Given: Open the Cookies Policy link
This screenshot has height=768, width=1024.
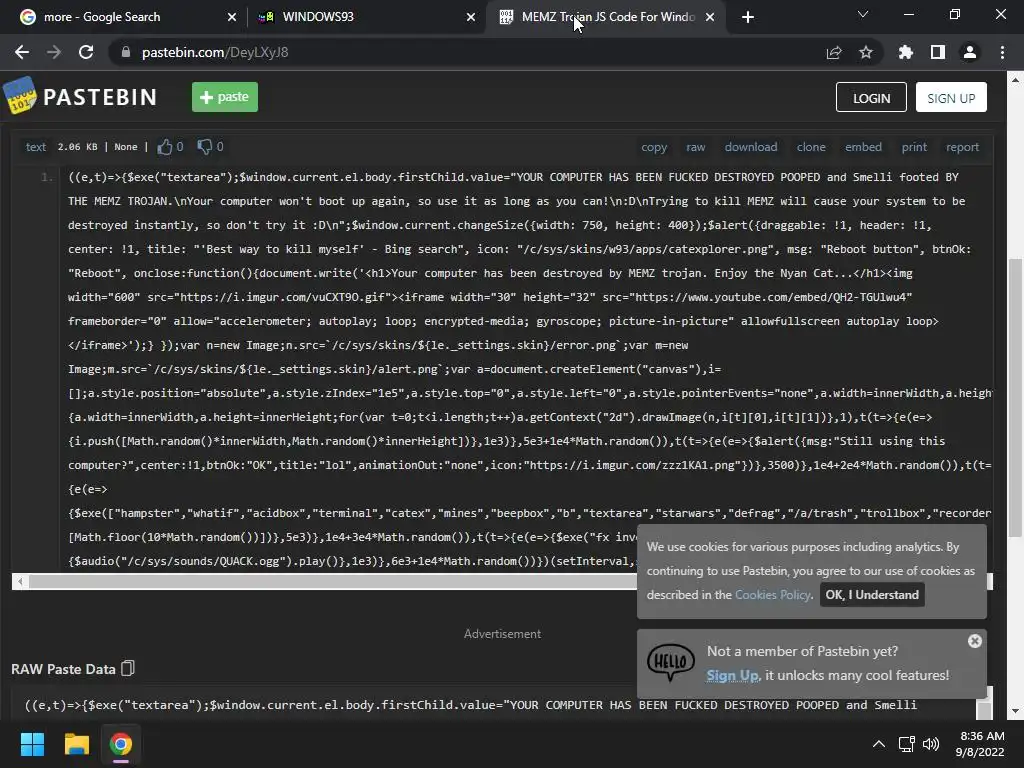Looking at the screenshot, I should [773, 594].
